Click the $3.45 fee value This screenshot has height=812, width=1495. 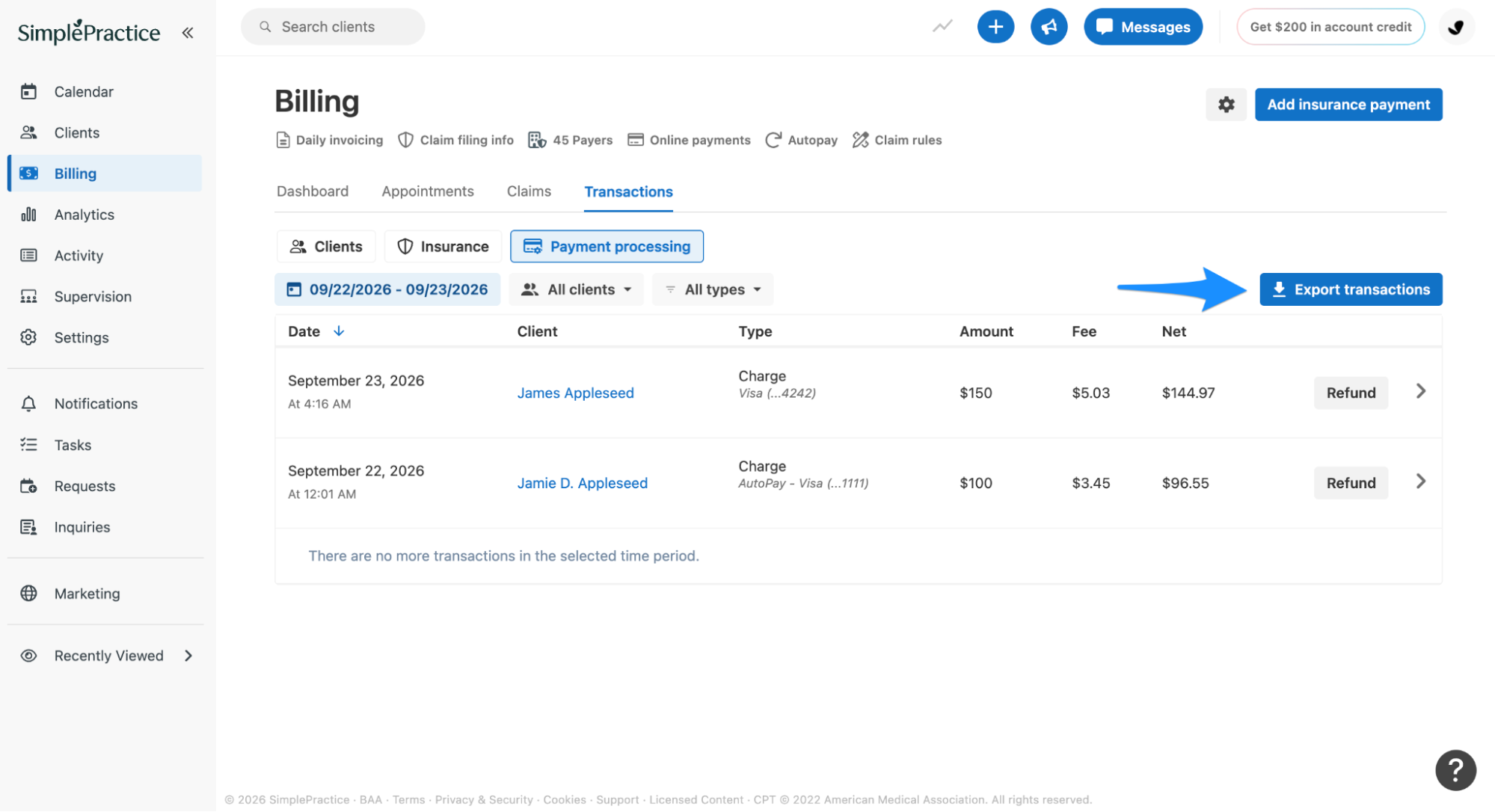(1090, 483)
